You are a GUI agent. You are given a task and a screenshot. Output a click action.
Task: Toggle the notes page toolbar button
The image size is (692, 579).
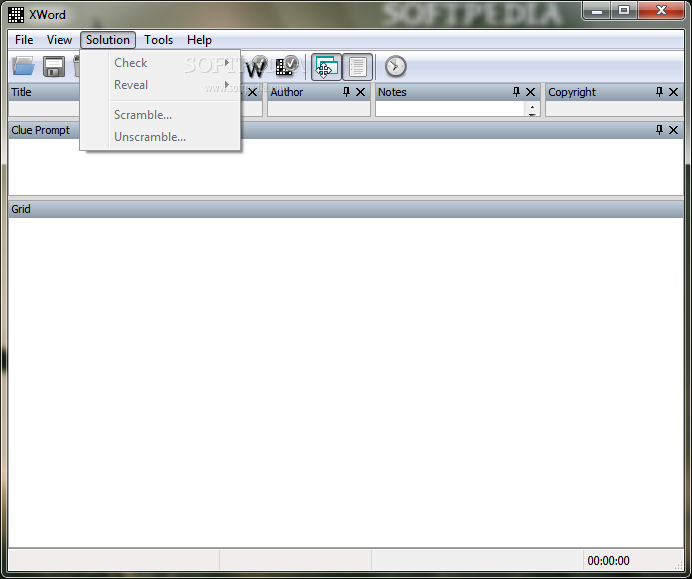(357, 67)
